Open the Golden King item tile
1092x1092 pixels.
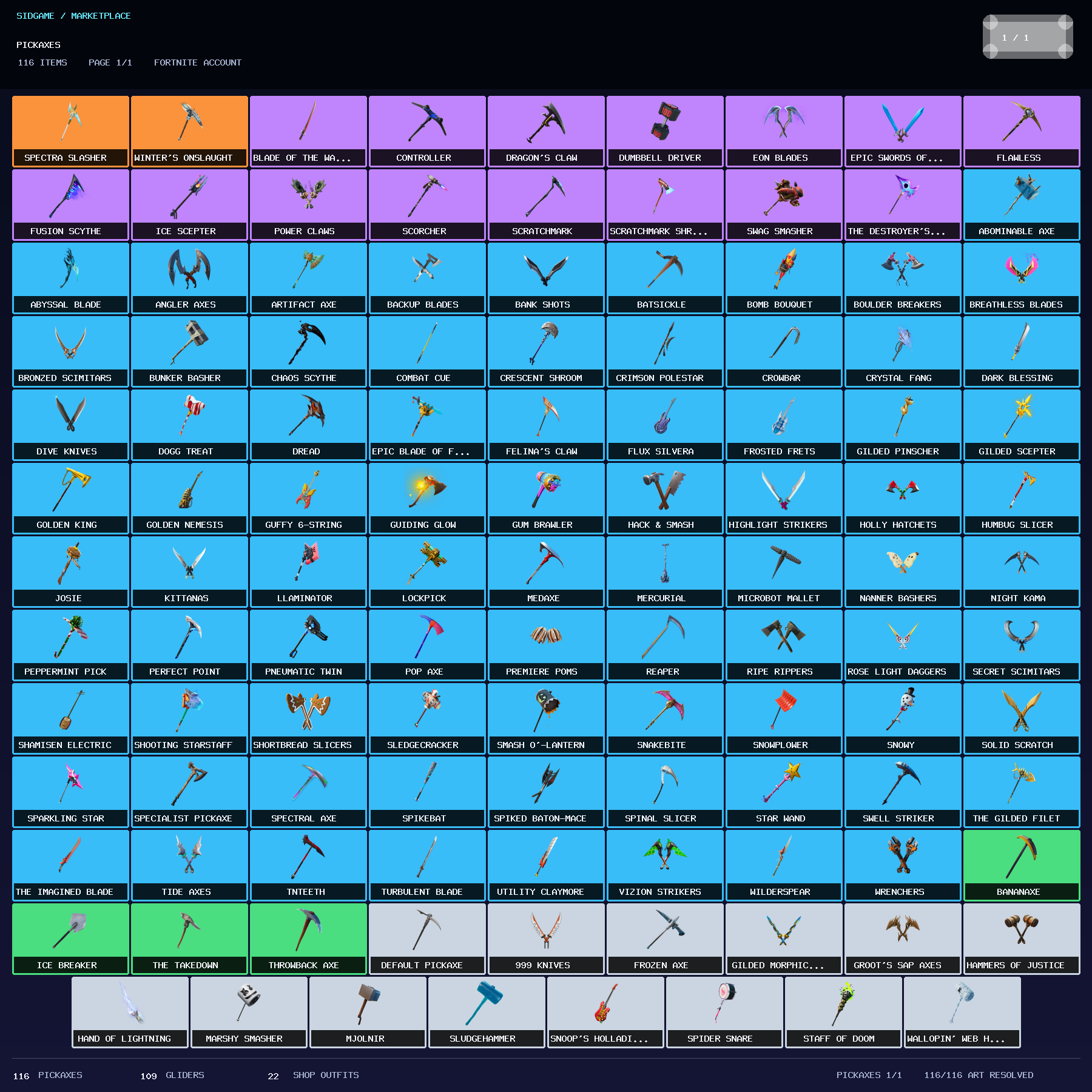pos(71,498)
